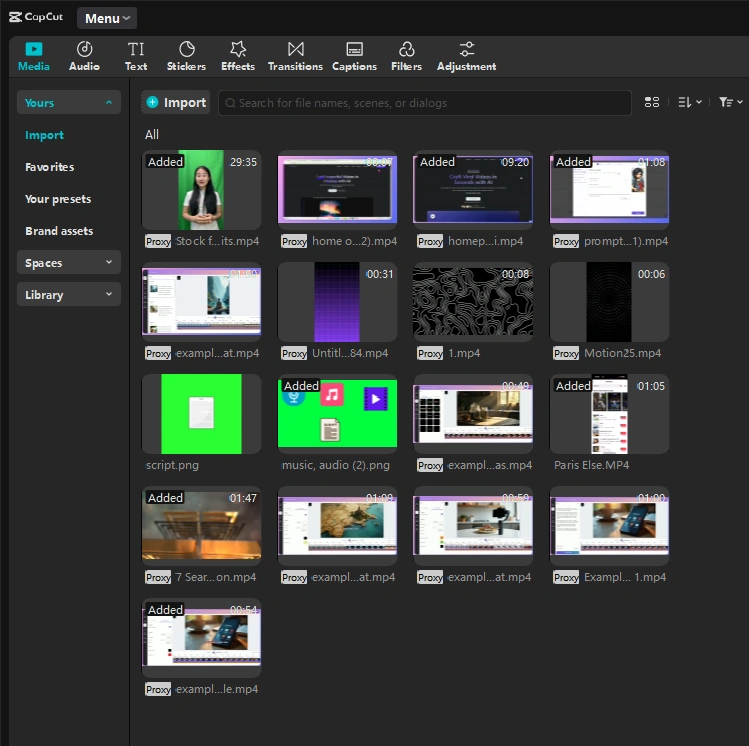The height and width of the screenshot is (746, 749).
Task: Open the Captions tab
Action: pyautogui.click(x=354, y=57)
